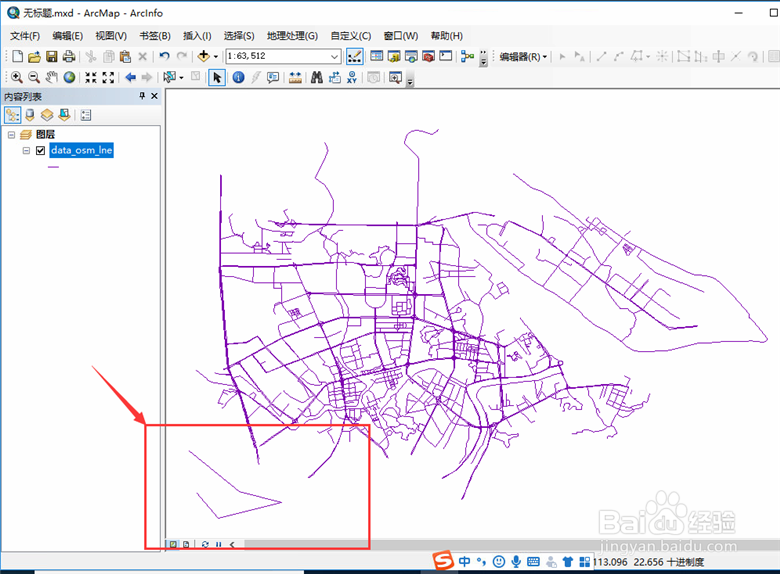Open the 视图(V) menu
The width and height of the screenshot is (780, 574).
coord(111,36)
